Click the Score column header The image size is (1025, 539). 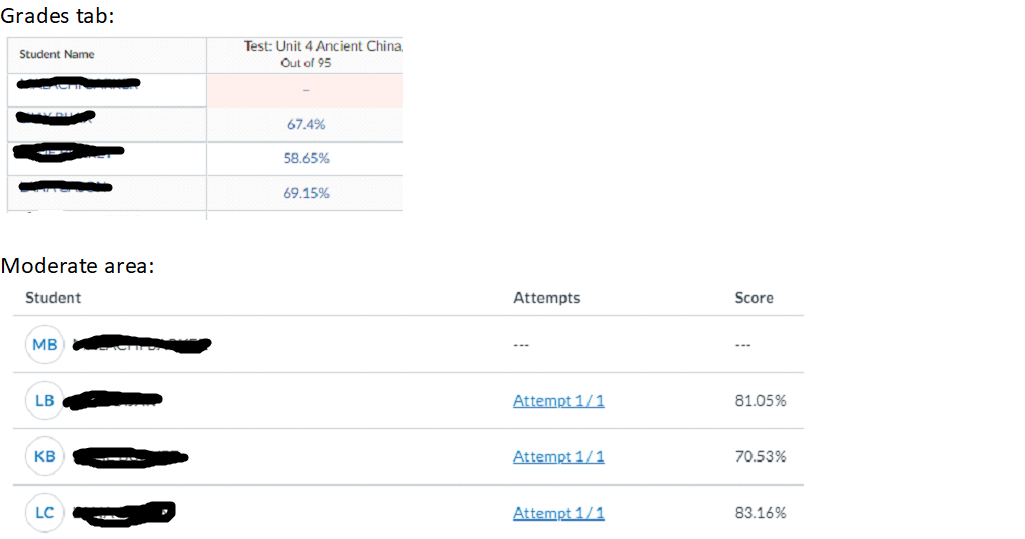[x=754, y=298]
